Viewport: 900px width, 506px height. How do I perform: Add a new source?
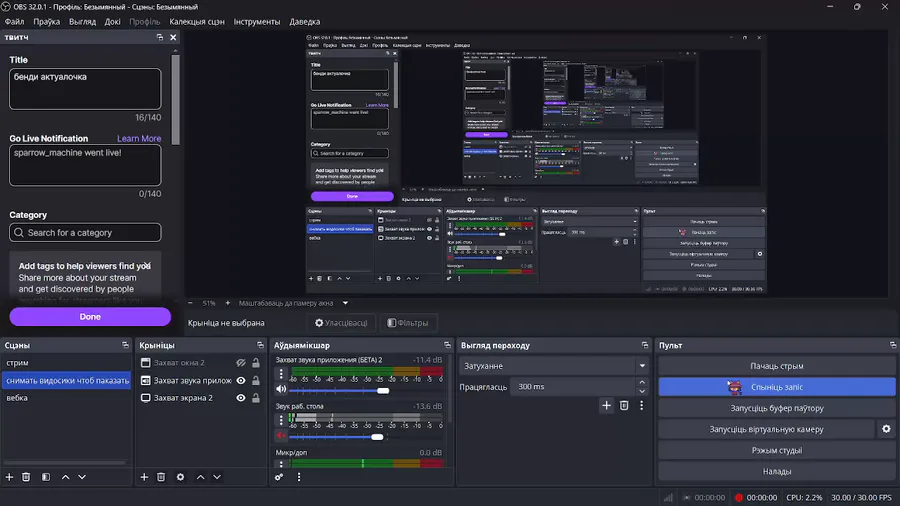point(144,477)
